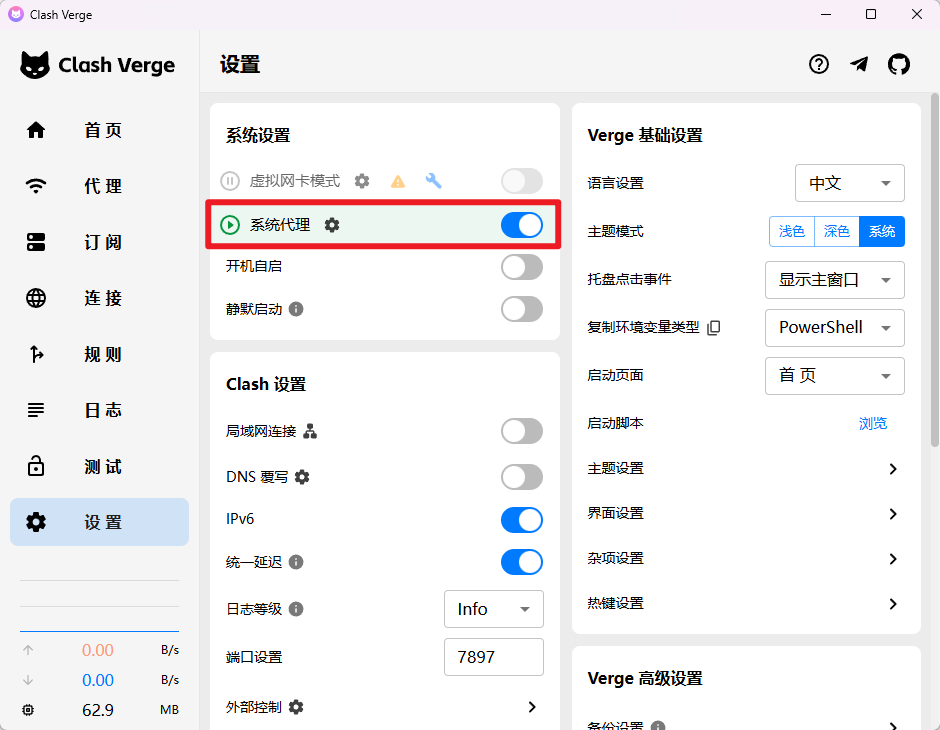Open the Telegram channel icon

859,64
